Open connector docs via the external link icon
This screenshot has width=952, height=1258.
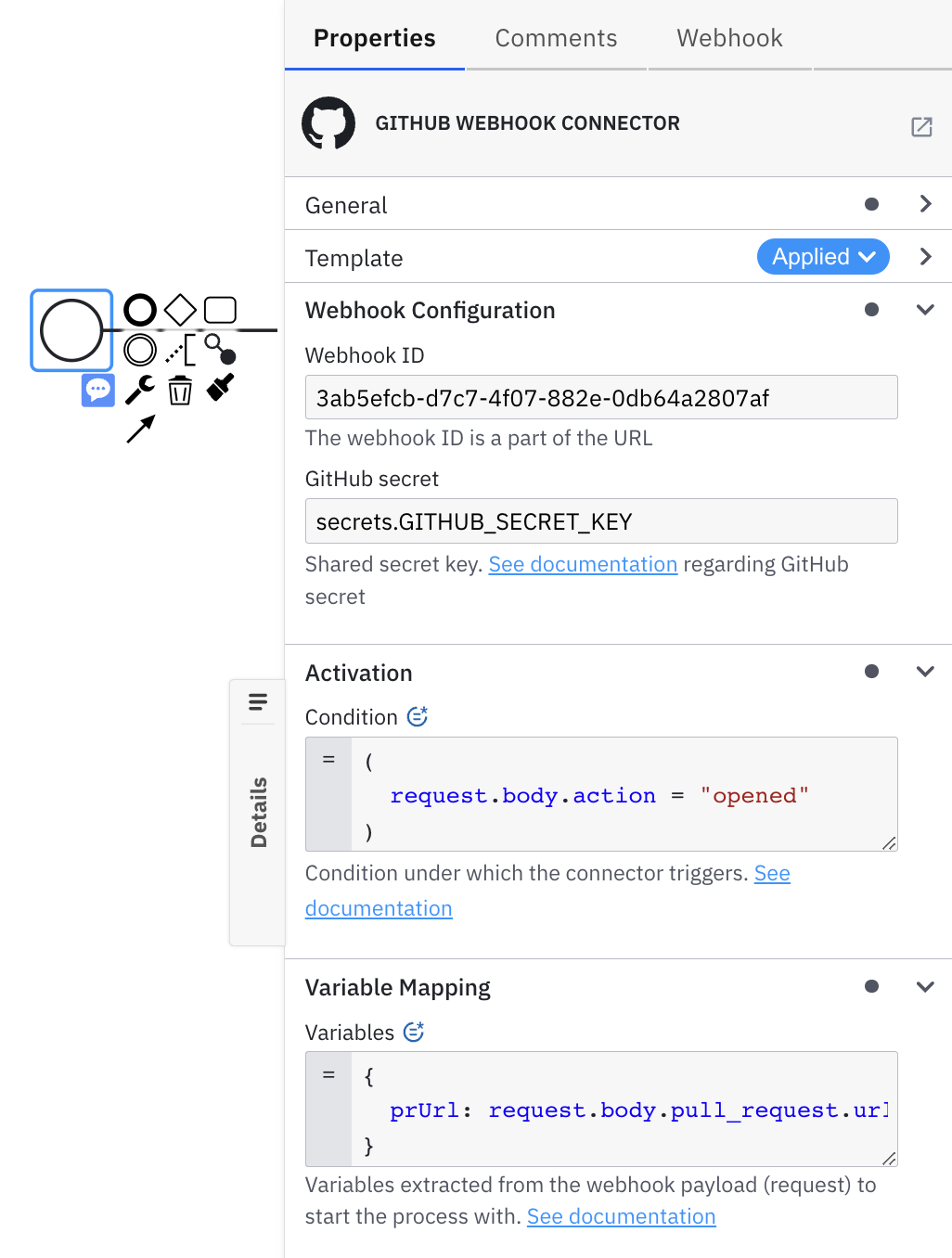pyautogui.click(x=921, y=127)
